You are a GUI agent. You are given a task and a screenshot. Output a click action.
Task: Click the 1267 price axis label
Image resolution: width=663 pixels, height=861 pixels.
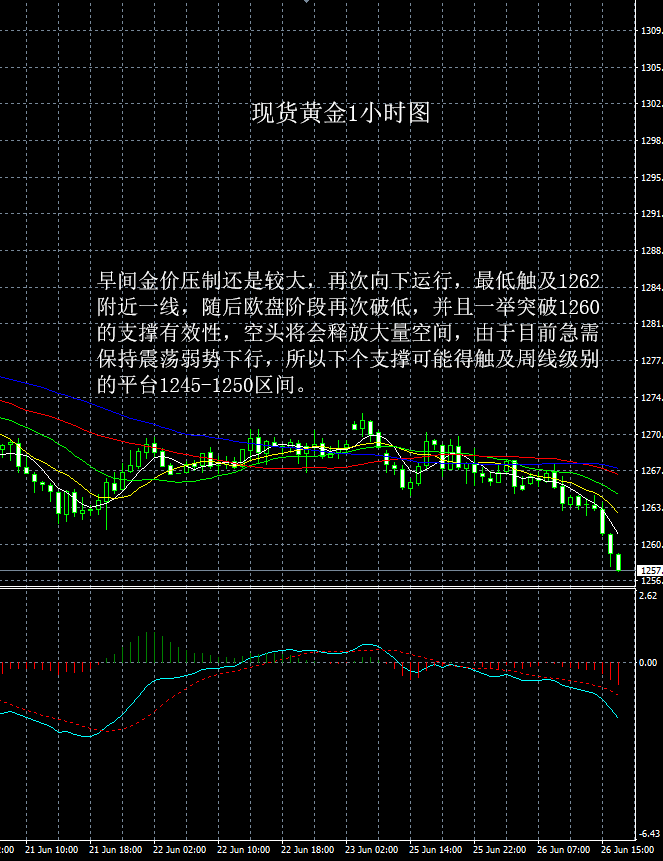(651, 471)
